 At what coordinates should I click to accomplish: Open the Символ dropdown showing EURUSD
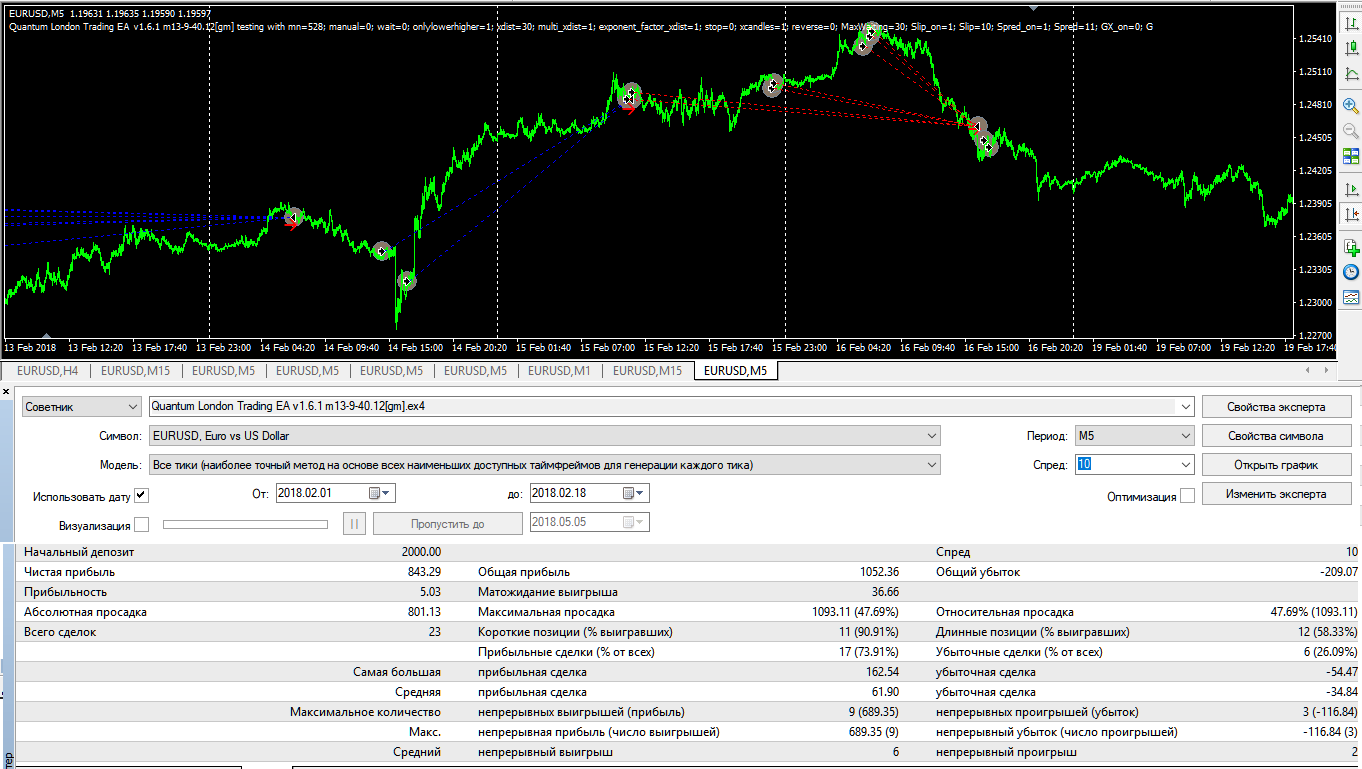click(x=545, y=436)
